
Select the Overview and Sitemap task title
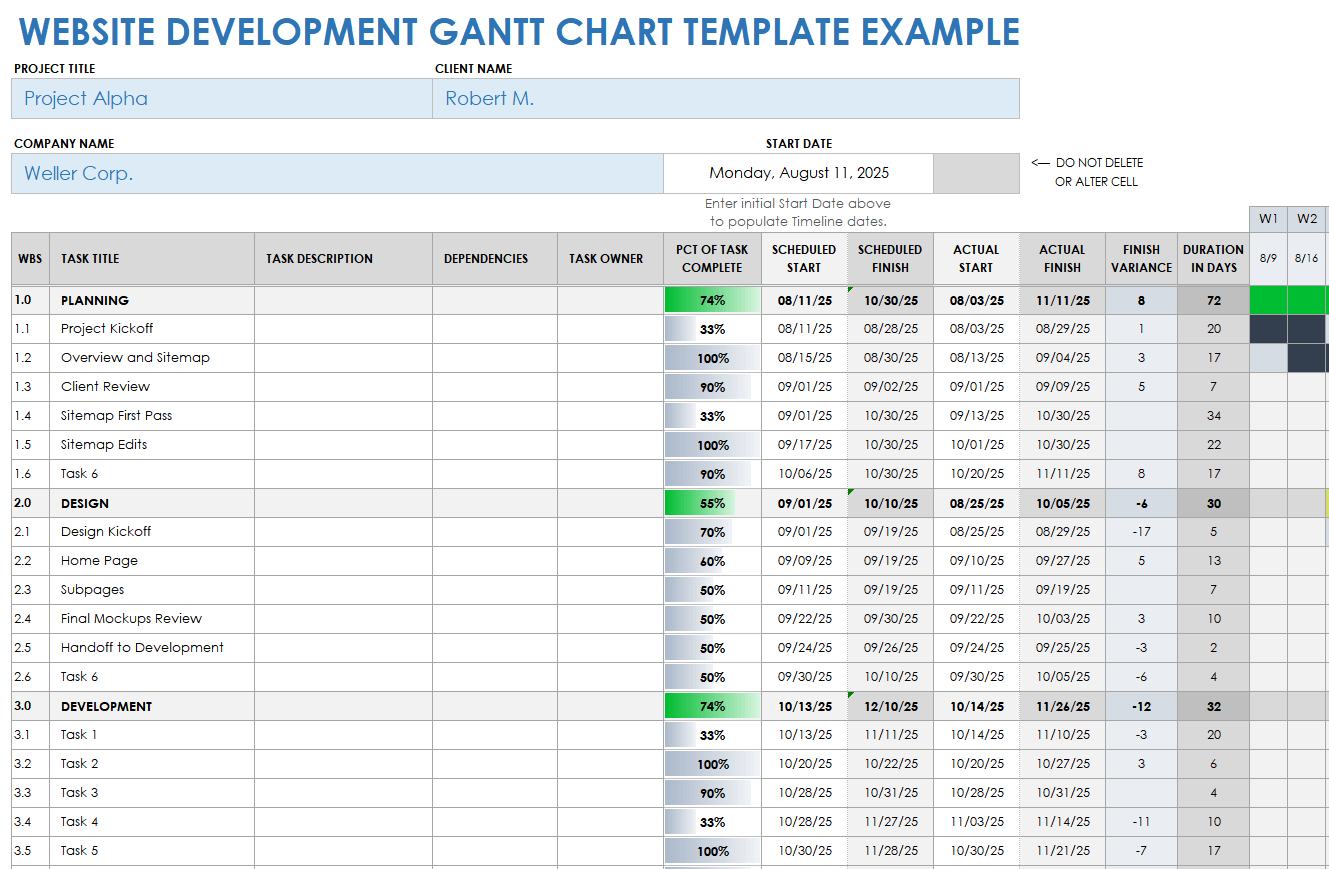coord(135,358)
